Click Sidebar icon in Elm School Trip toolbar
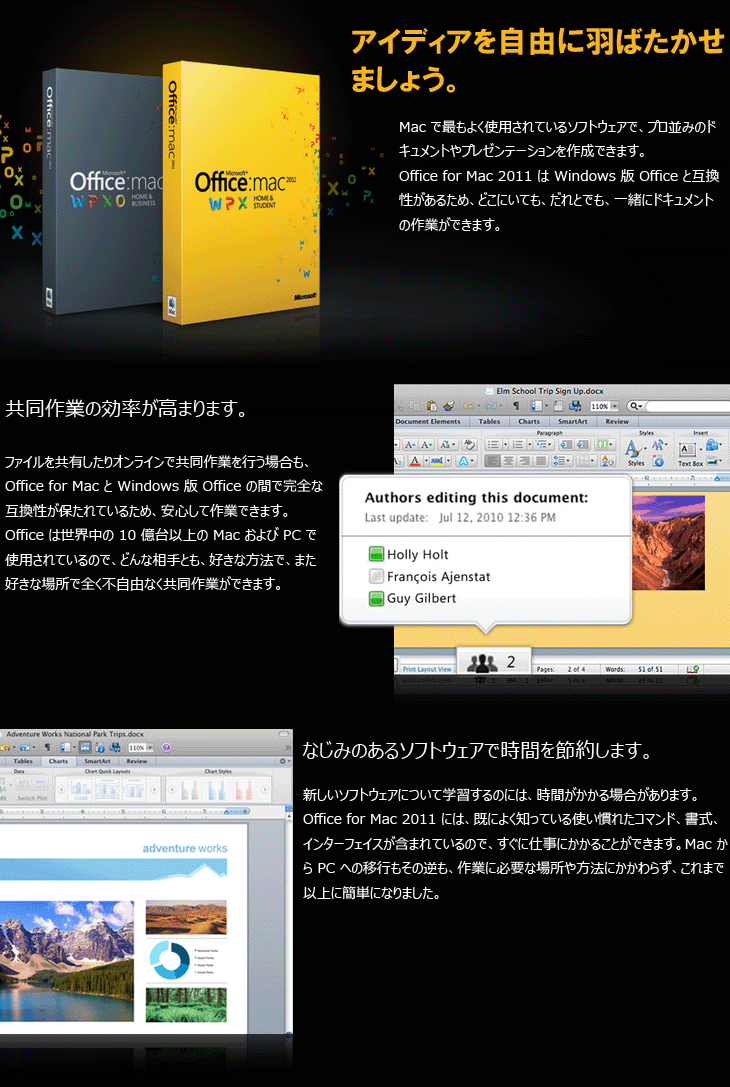 [537, 406]
